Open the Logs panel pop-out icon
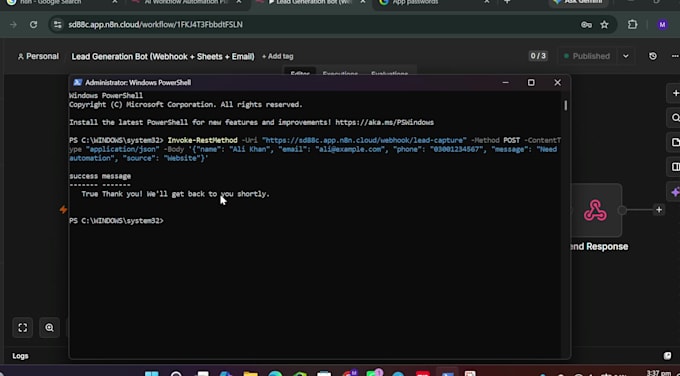The image size is (680, 376). click(667, 356)
